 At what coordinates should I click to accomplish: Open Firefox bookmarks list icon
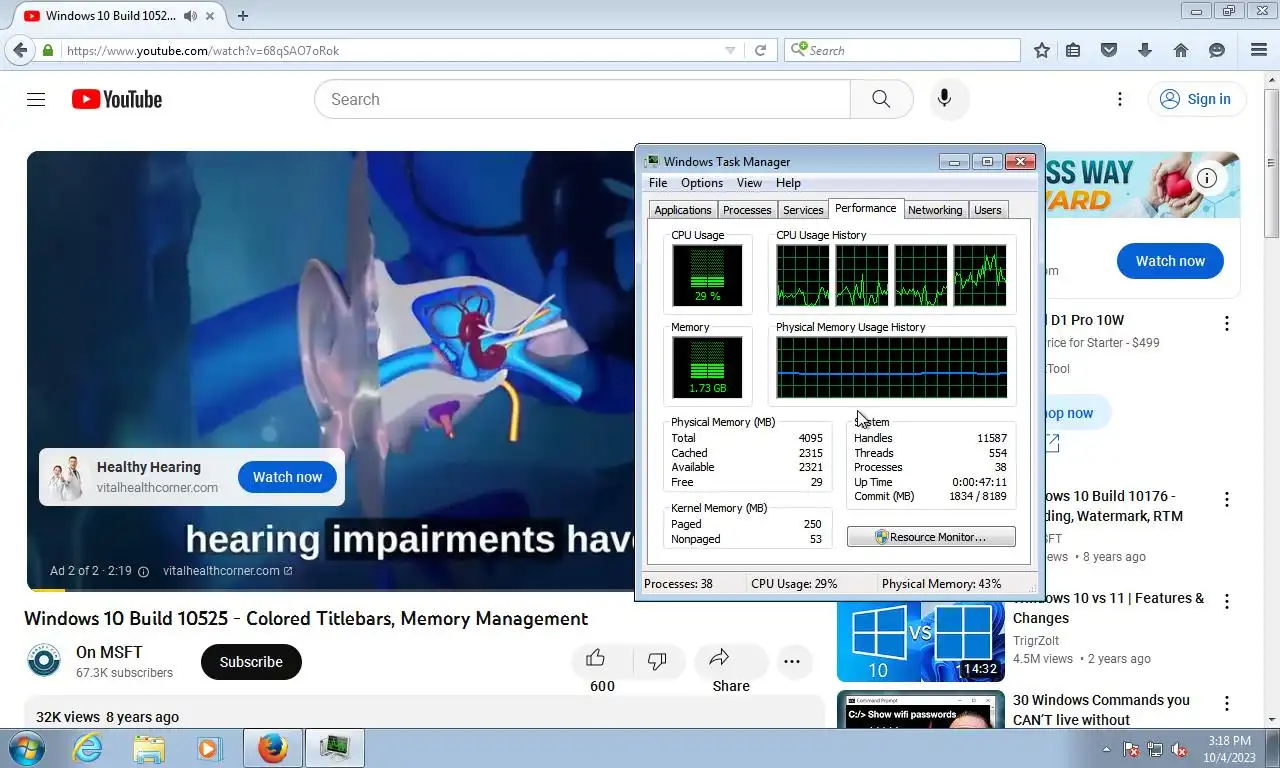coord(1073,50)
